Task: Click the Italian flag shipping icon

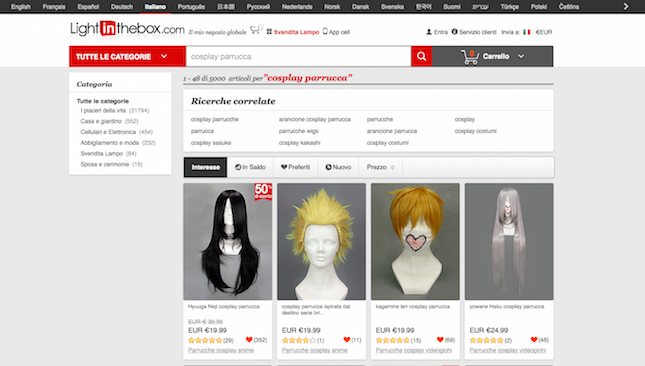Action: click(x=527, y=32)
